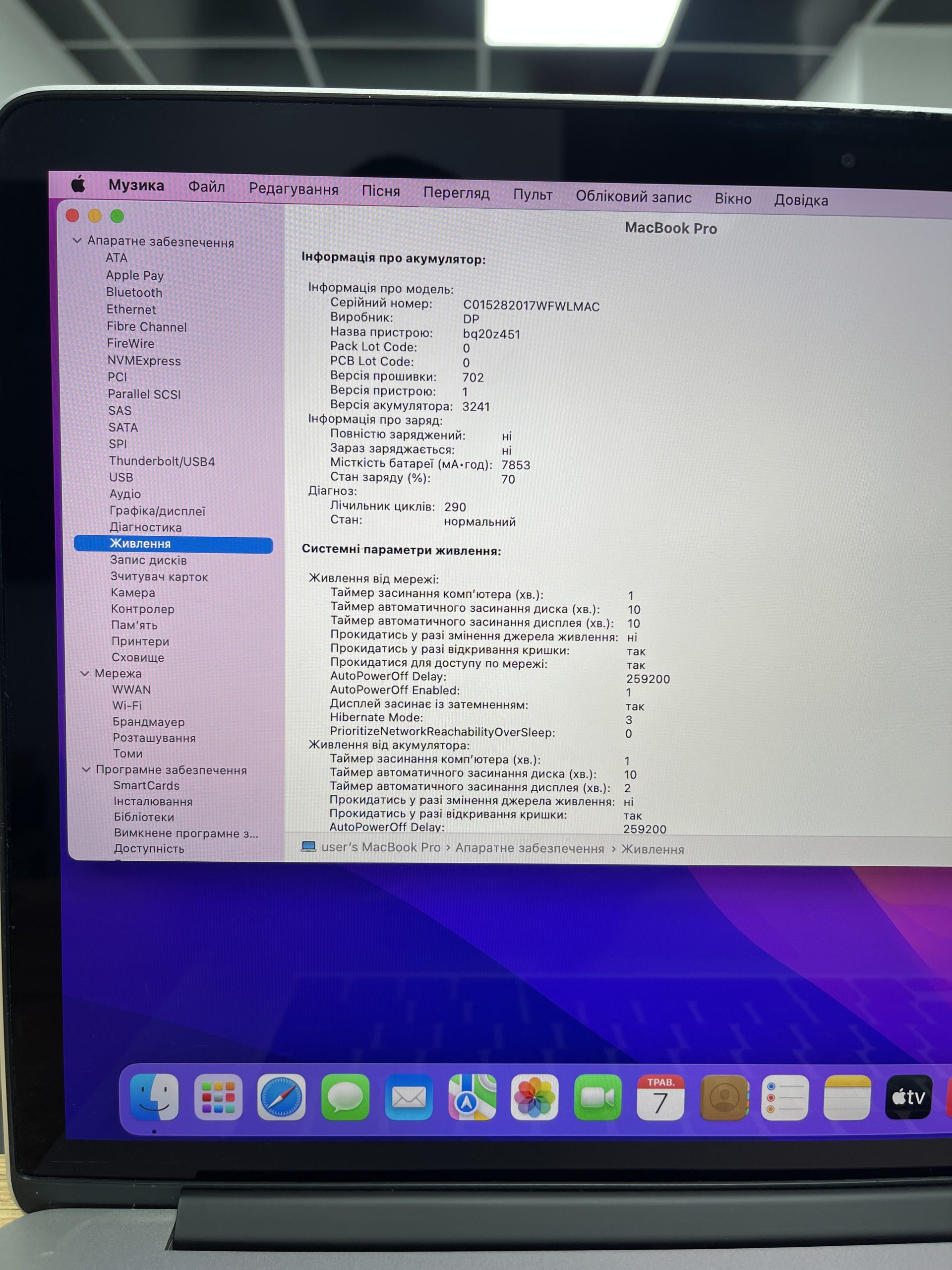Image resolution: width=952 pixels, height=1270 pixels.
Task: Open the Calendar icon showing 7
Action: click(660, 1097)
